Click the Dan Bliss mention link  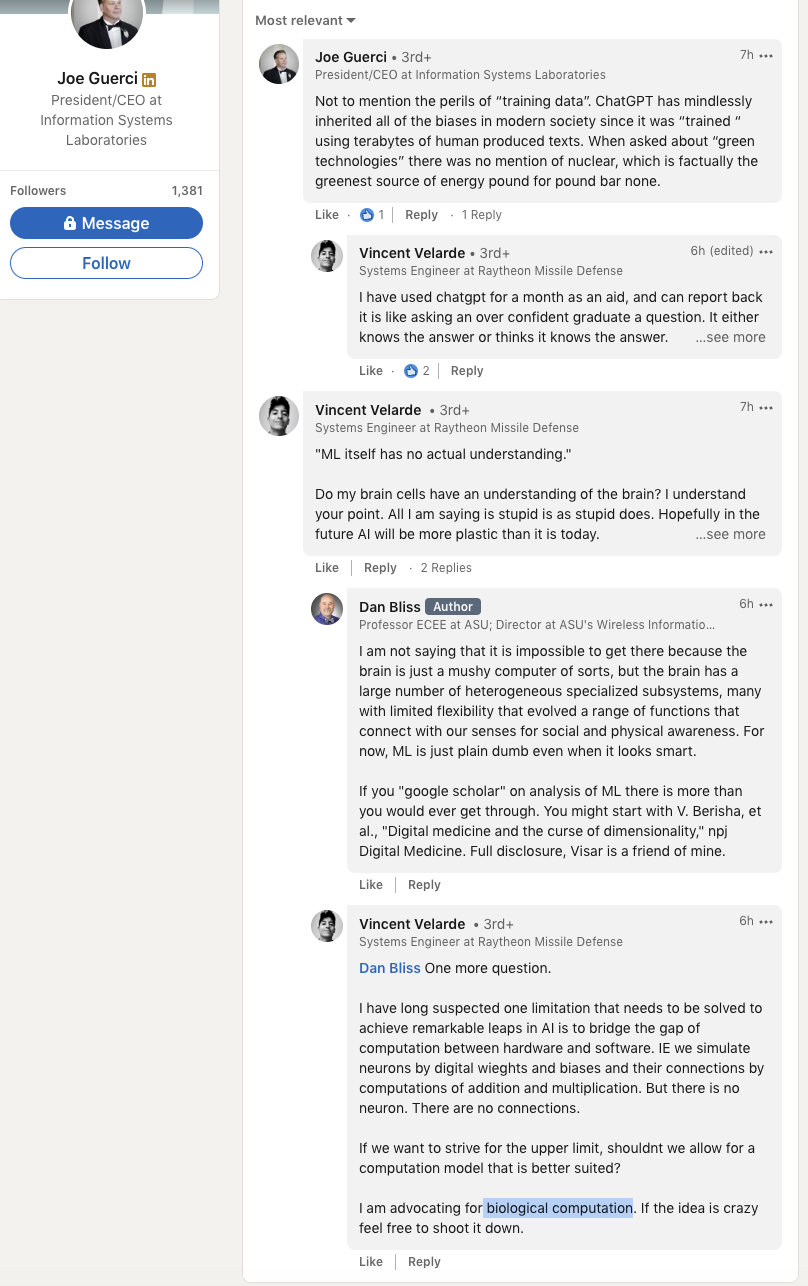tap(390, 968)
